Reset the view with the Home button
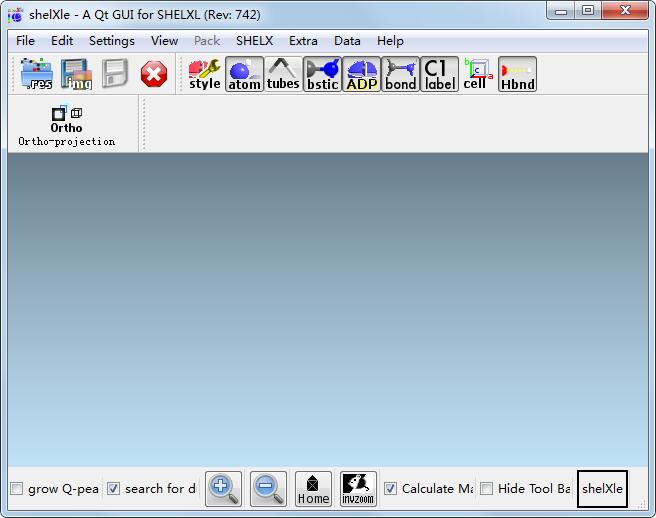Viewport: 656px width, 518px height. pyautogui.click(x=313, y=489)
